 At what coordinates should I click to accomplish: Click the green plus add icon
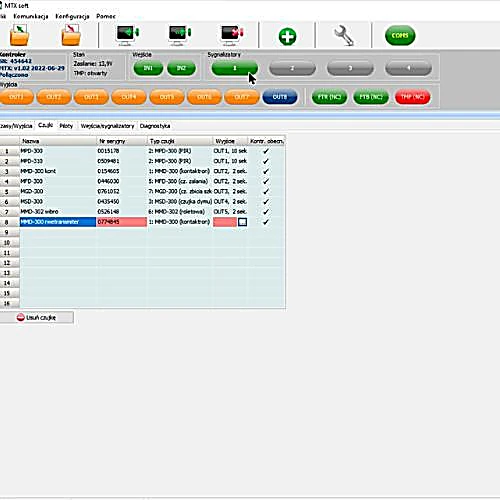click(x=287, y=36)
